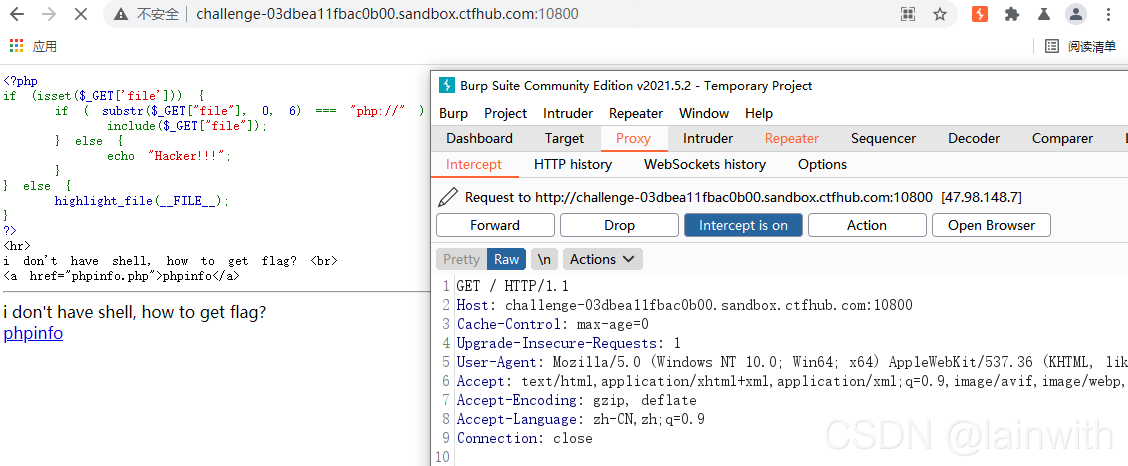Viewport: 1128px width, 466px height.
Task: Click the flask extension icon
Action: (x=1044, y=14)
